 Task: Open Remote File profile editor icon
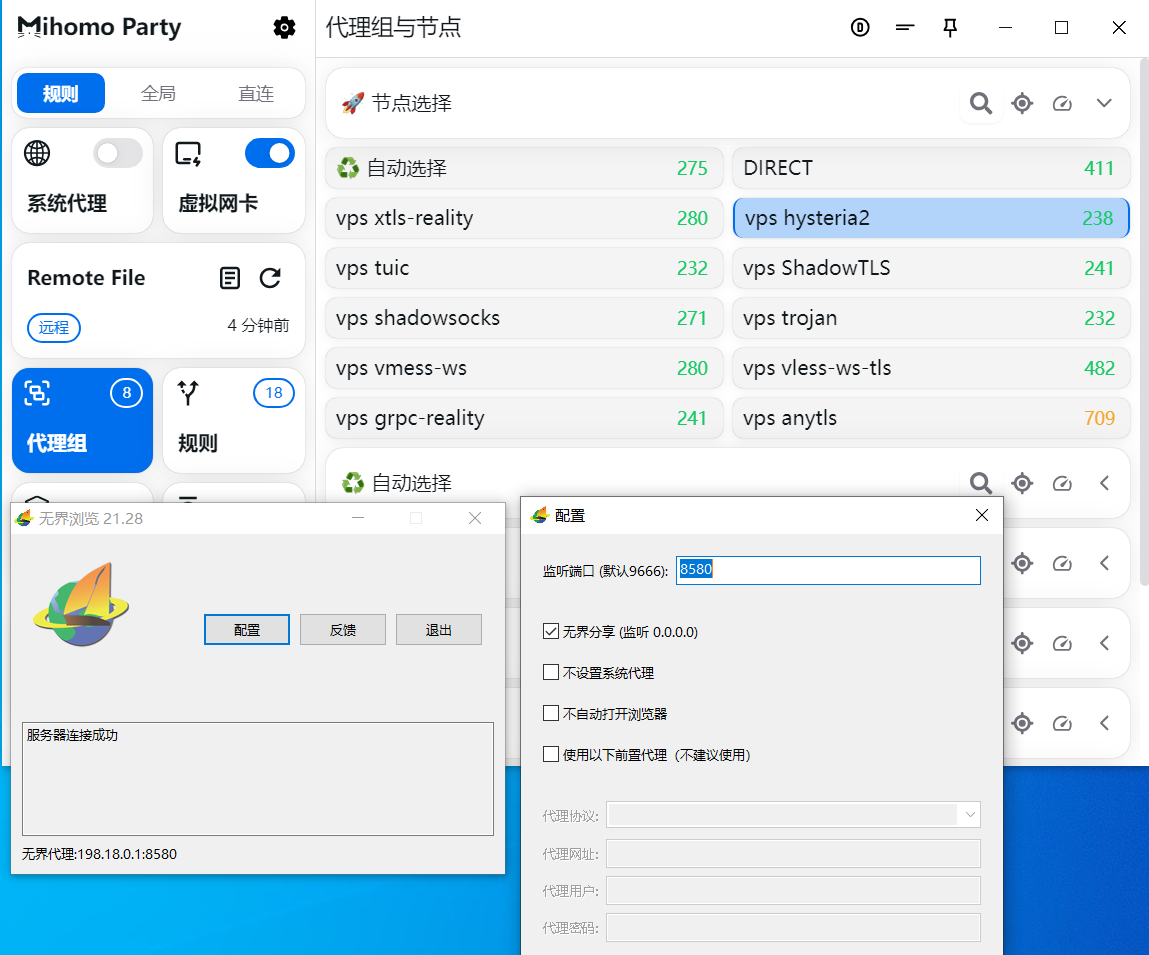(x=230, y=278)
